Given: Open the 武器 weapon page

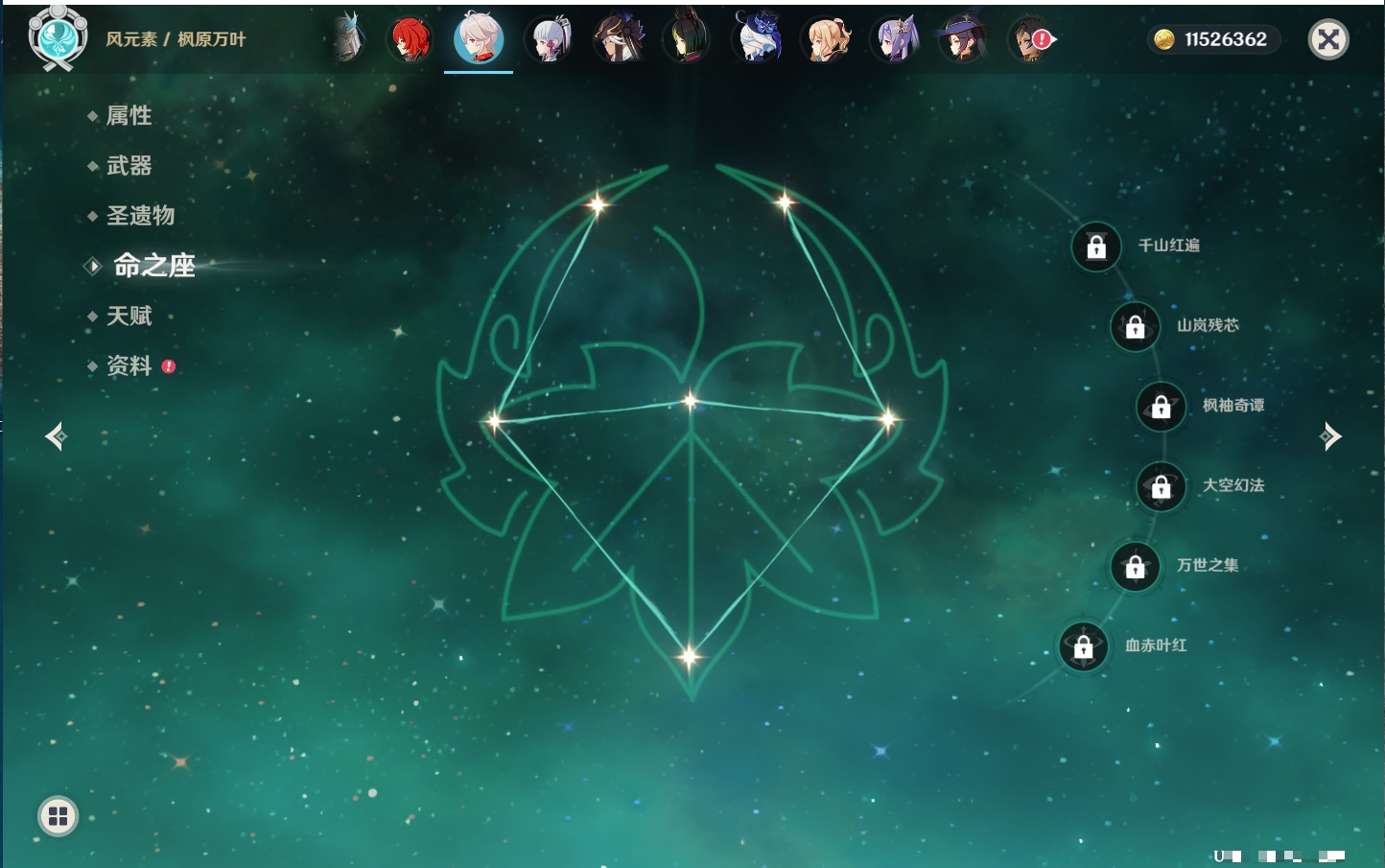Looking at the screenshot, I should (x=129, y=166).
